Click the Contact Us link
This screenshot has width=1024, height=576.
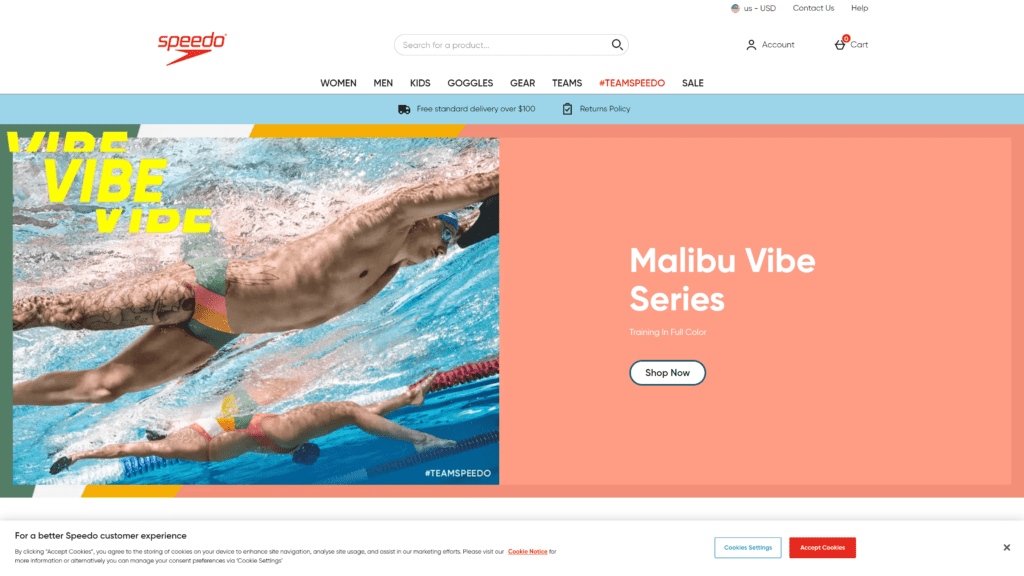813,8
